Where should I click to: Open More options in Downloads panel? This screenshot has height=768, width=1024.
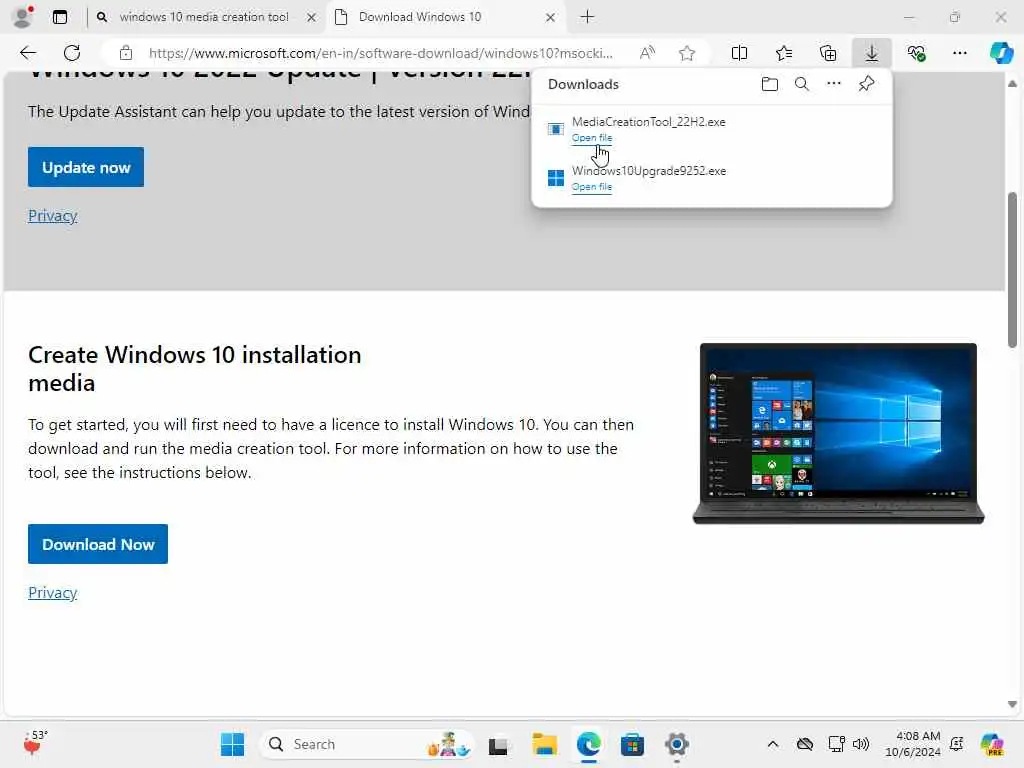tap(834, 84)
